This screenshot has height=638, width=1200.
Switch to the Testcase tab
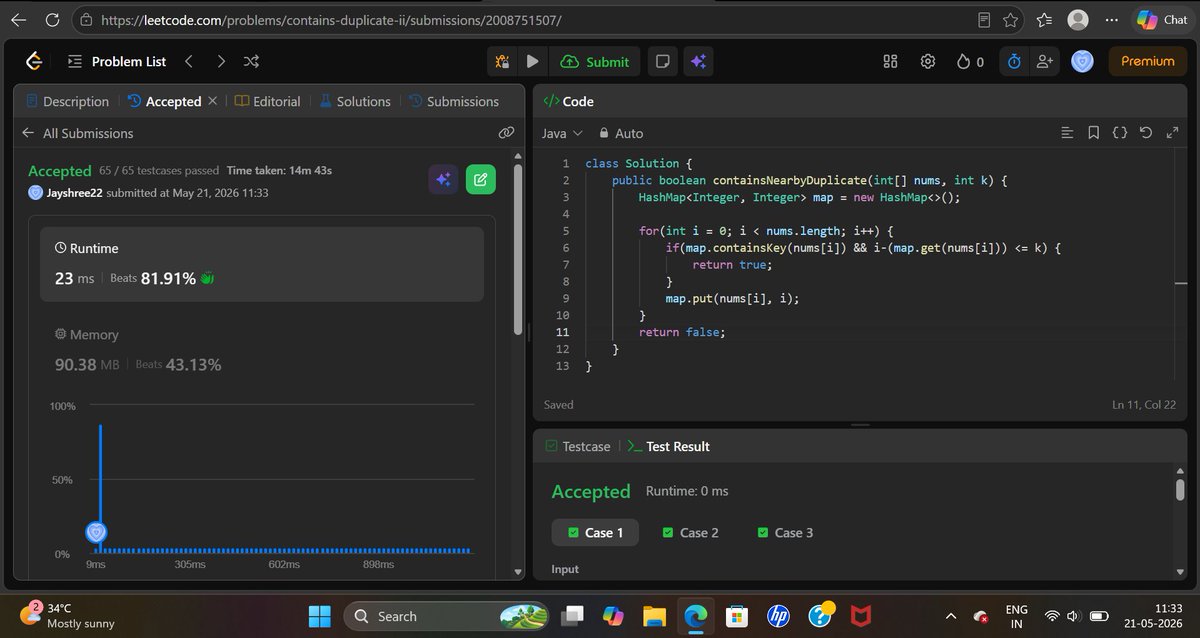click(x=578, y=446)
